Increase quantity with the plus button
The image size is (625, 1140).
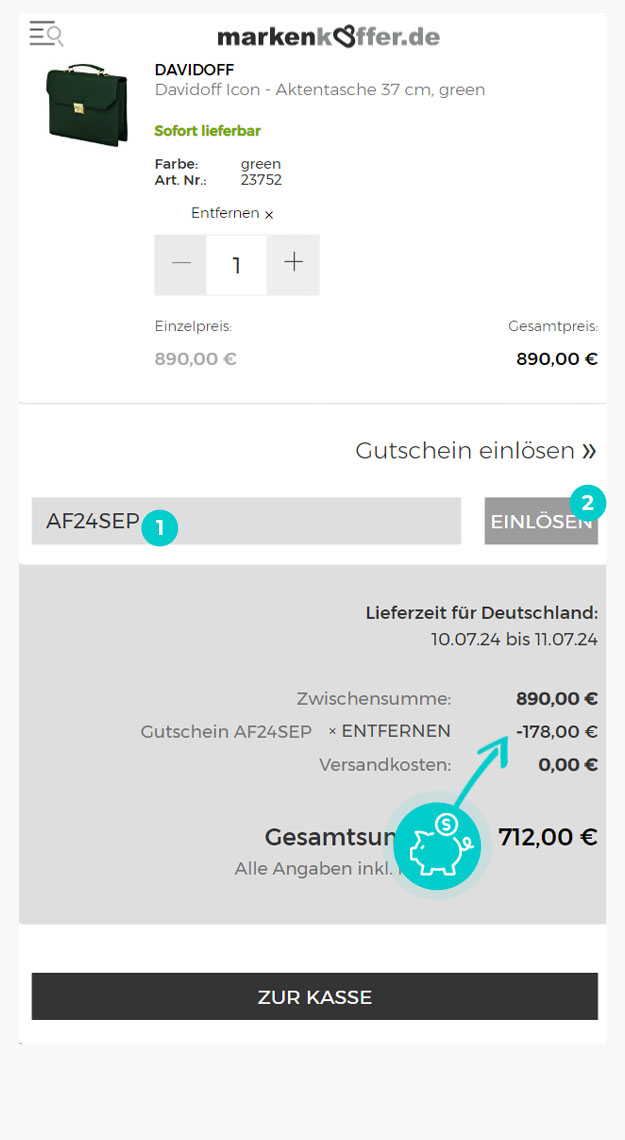pyautogui.click(x=293, y=265)
